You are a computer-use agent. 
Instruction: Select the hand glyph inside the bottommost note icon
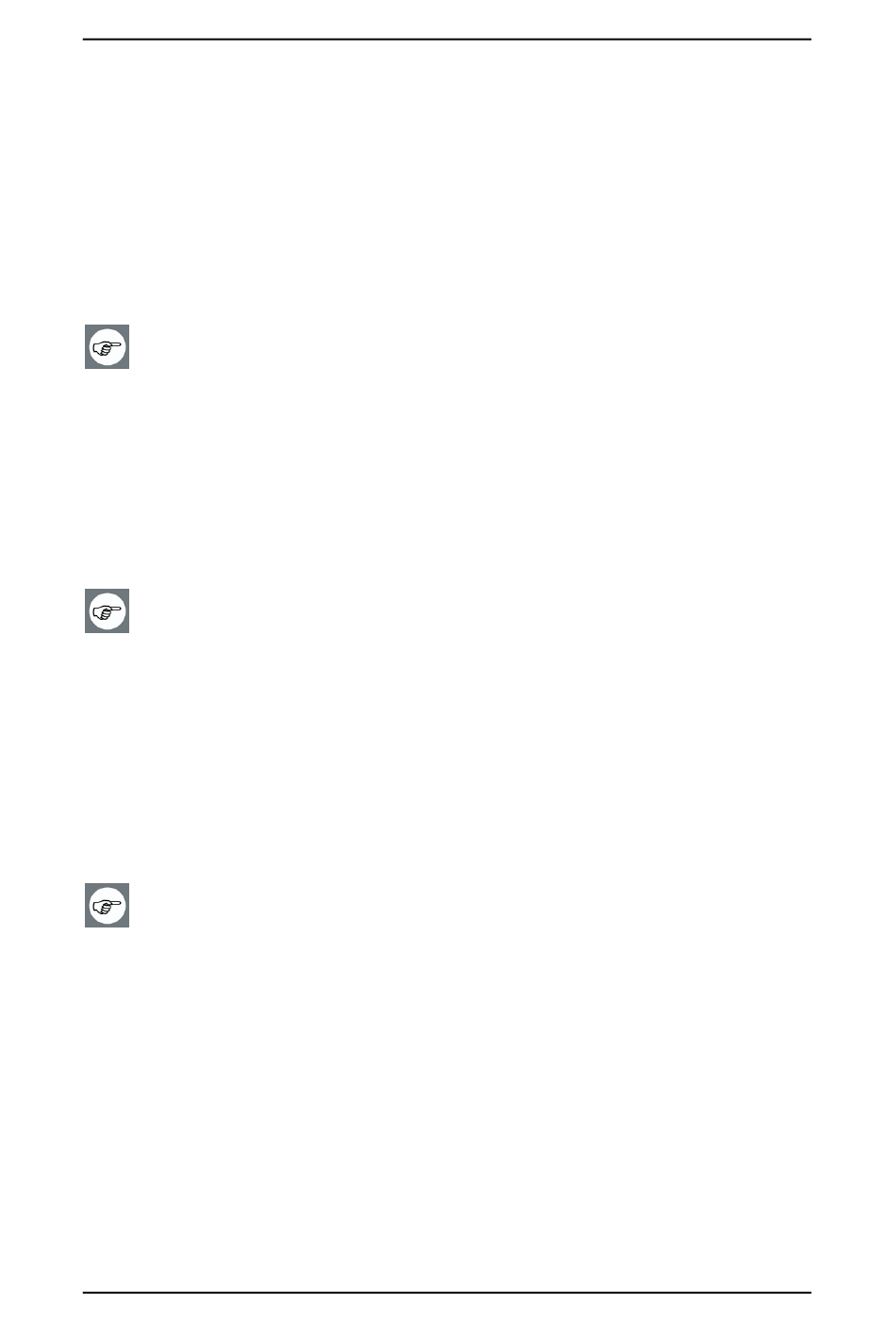(107, 906)
